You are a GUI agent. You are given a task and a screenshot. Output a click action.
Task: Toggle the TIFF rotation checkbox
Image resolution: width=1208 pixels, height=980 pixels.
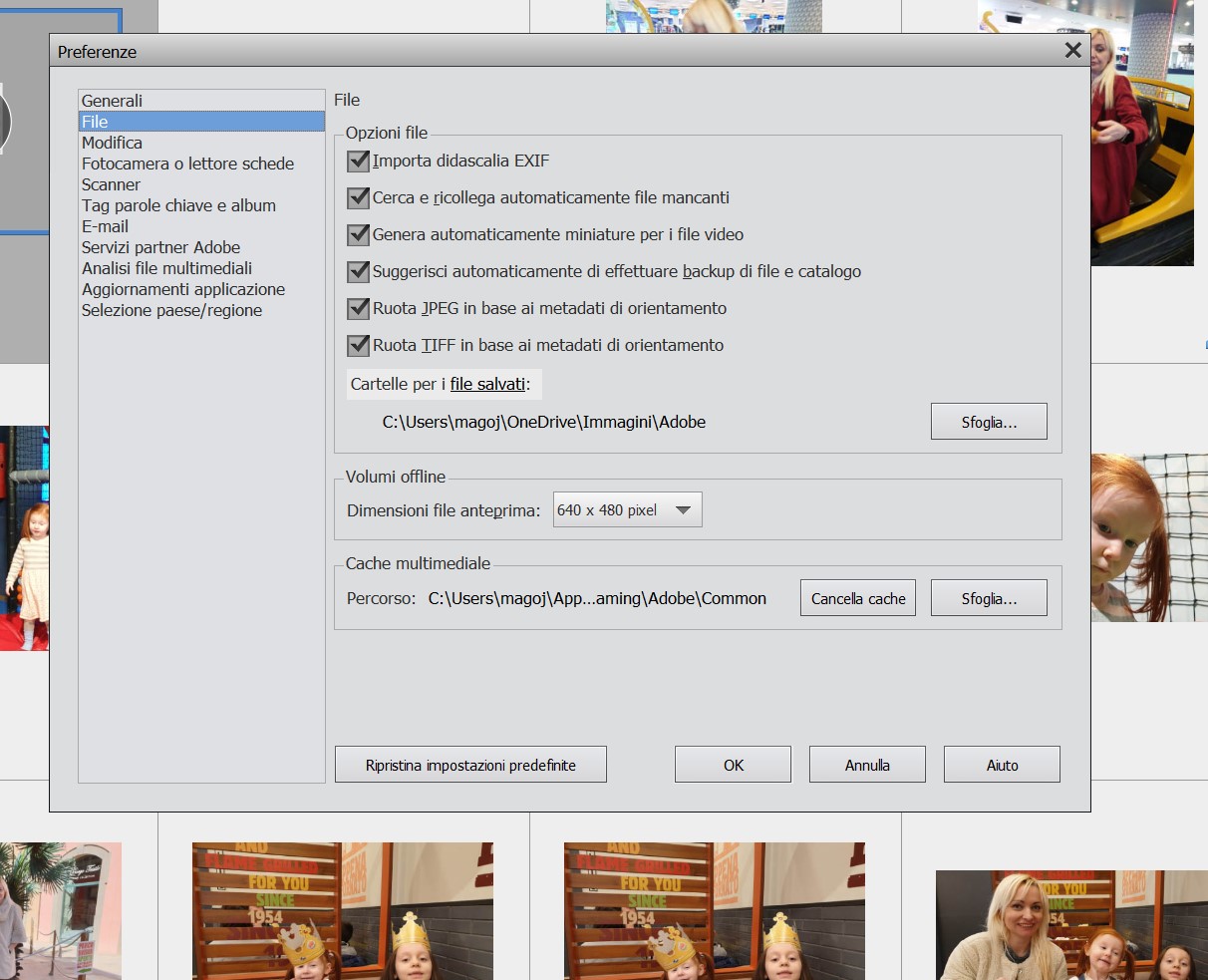[358, 345]
